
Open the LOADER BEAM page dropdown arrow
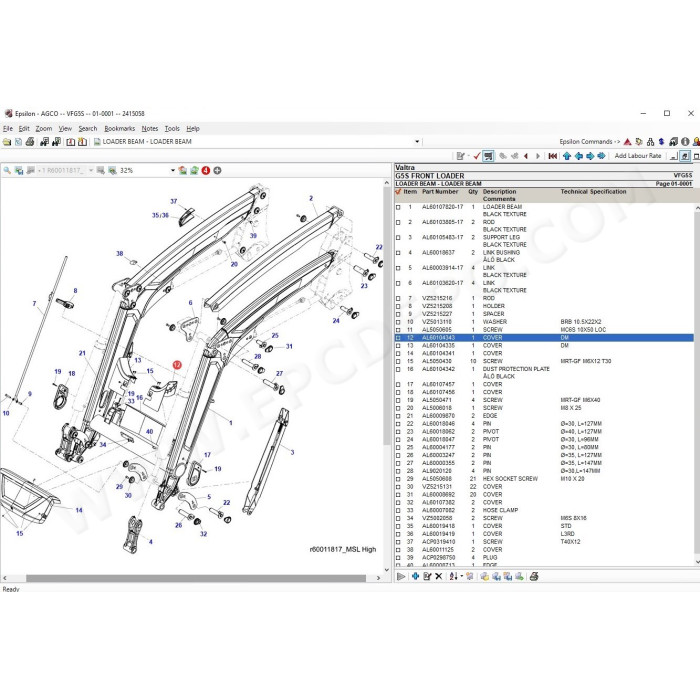417,142
